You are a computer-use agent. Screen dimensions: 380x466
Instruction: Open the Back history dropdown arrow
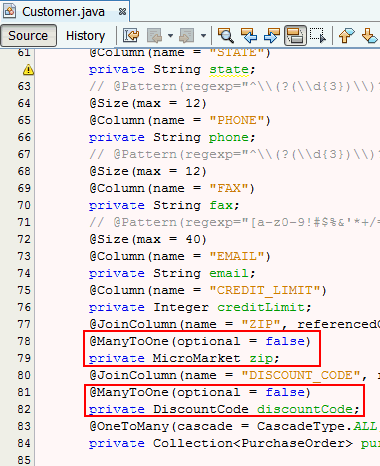click(170, 35)
